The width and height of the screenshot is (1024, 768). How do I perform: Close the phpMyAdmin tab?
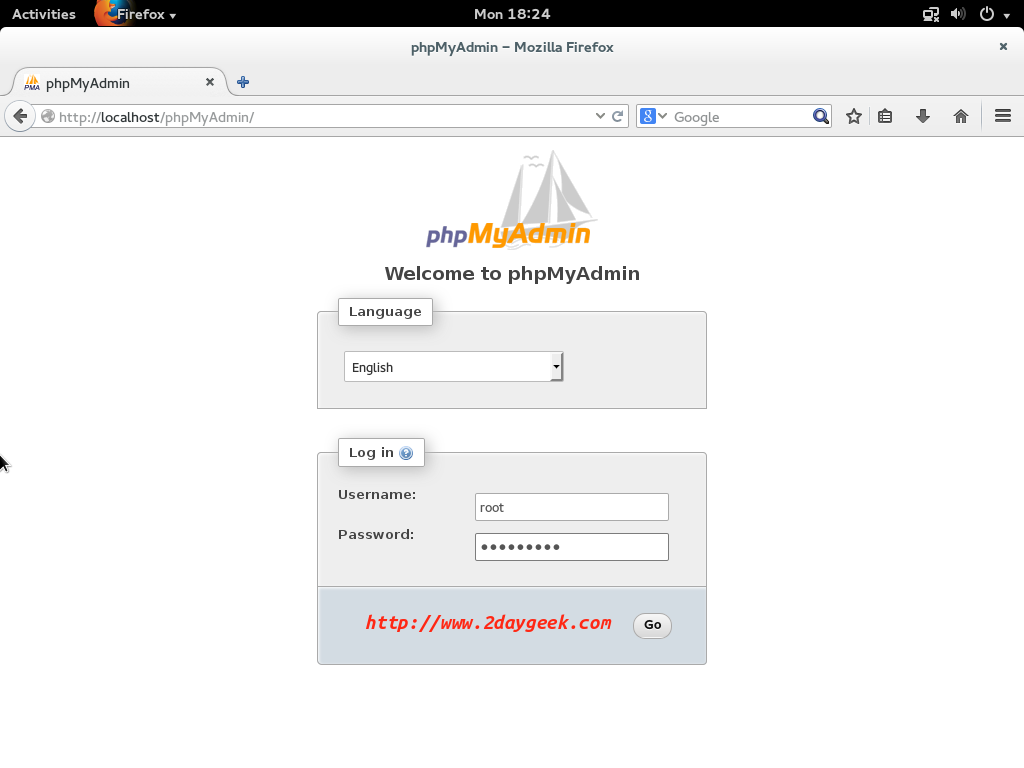point(210,82)
